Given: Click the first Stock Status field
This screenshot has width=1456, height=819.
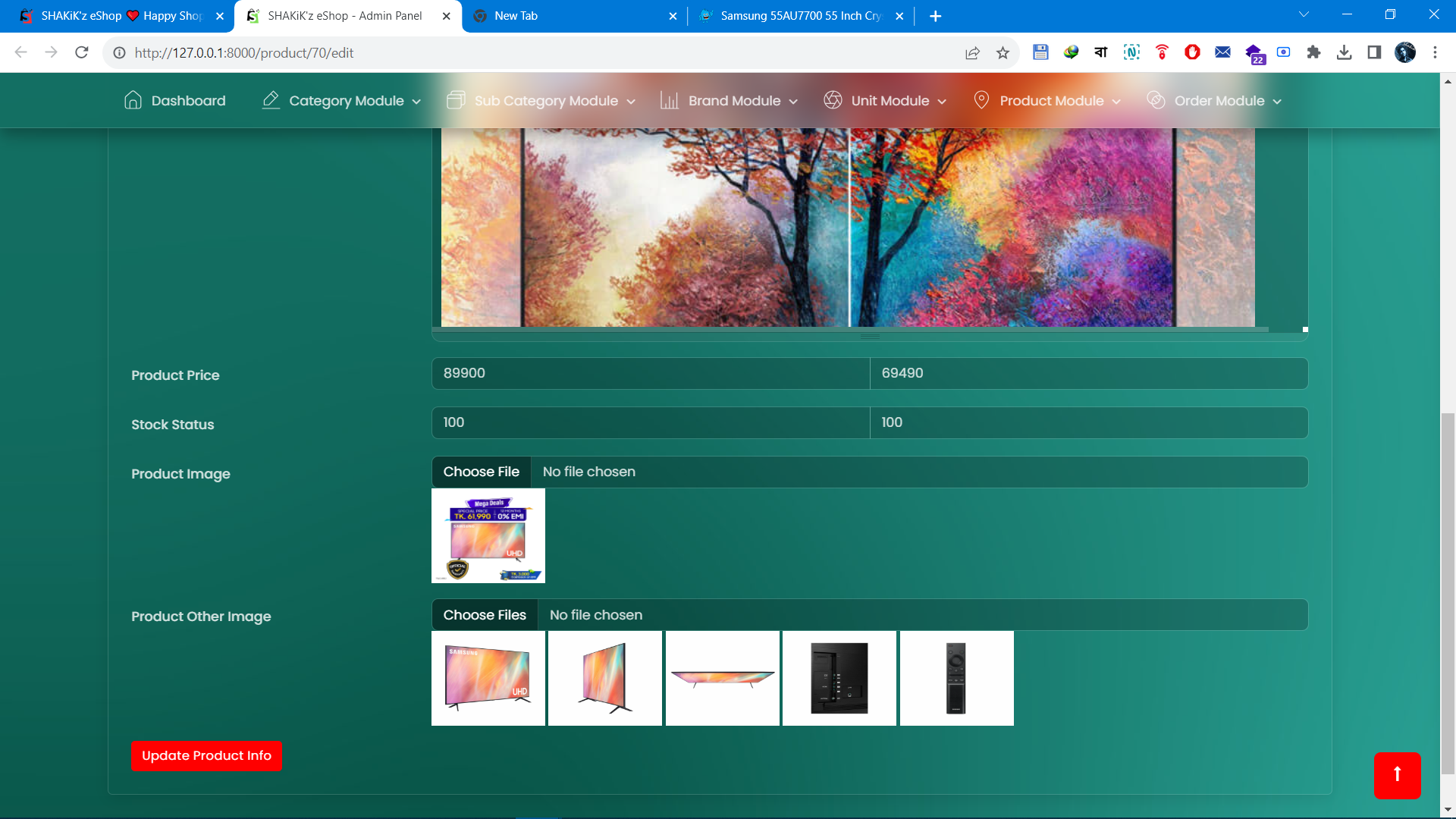Looking at the screenshot, I should pyautogui.click(x=651, y=422).
